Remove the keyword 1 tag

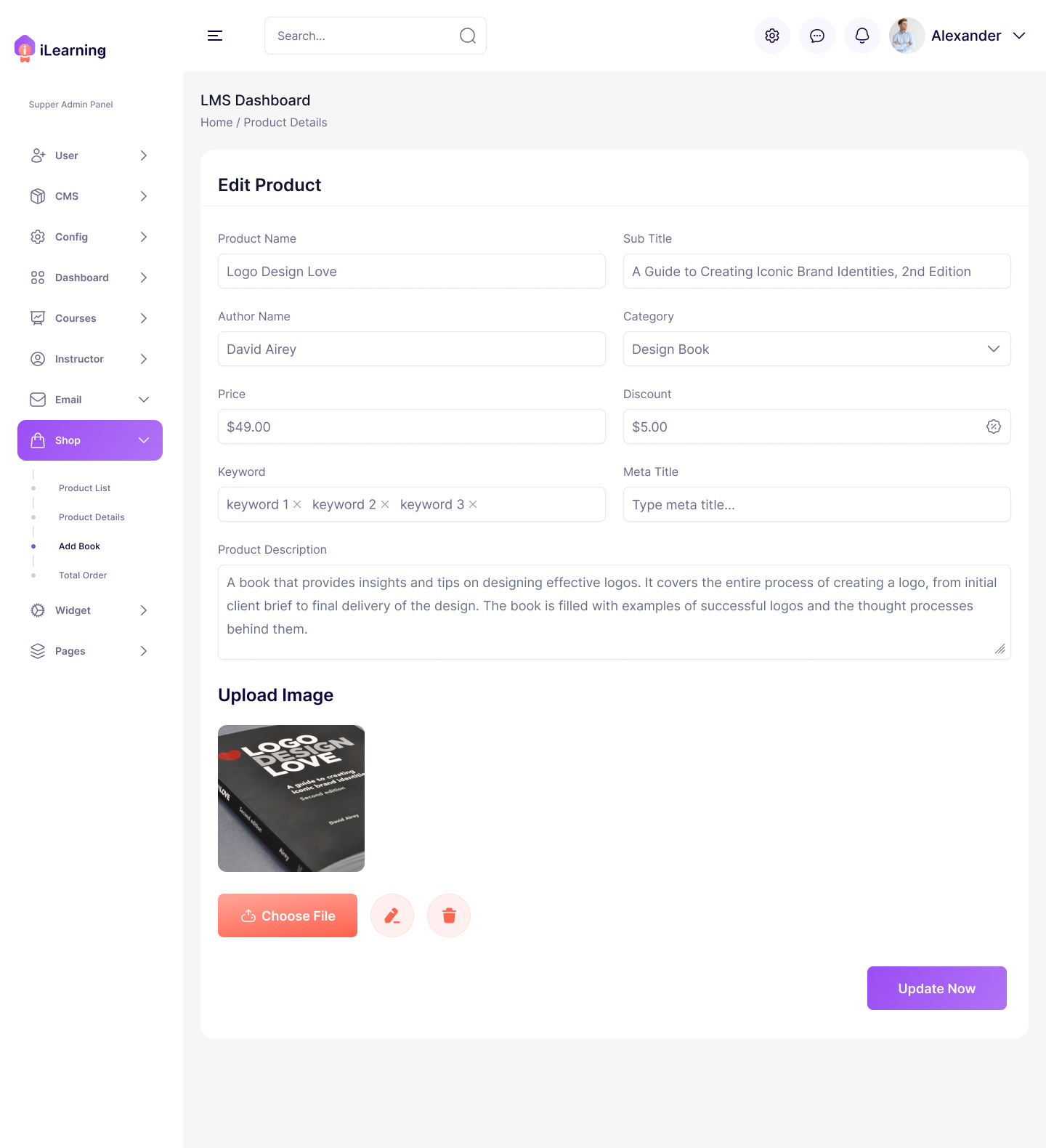click(x=297, y=504)
